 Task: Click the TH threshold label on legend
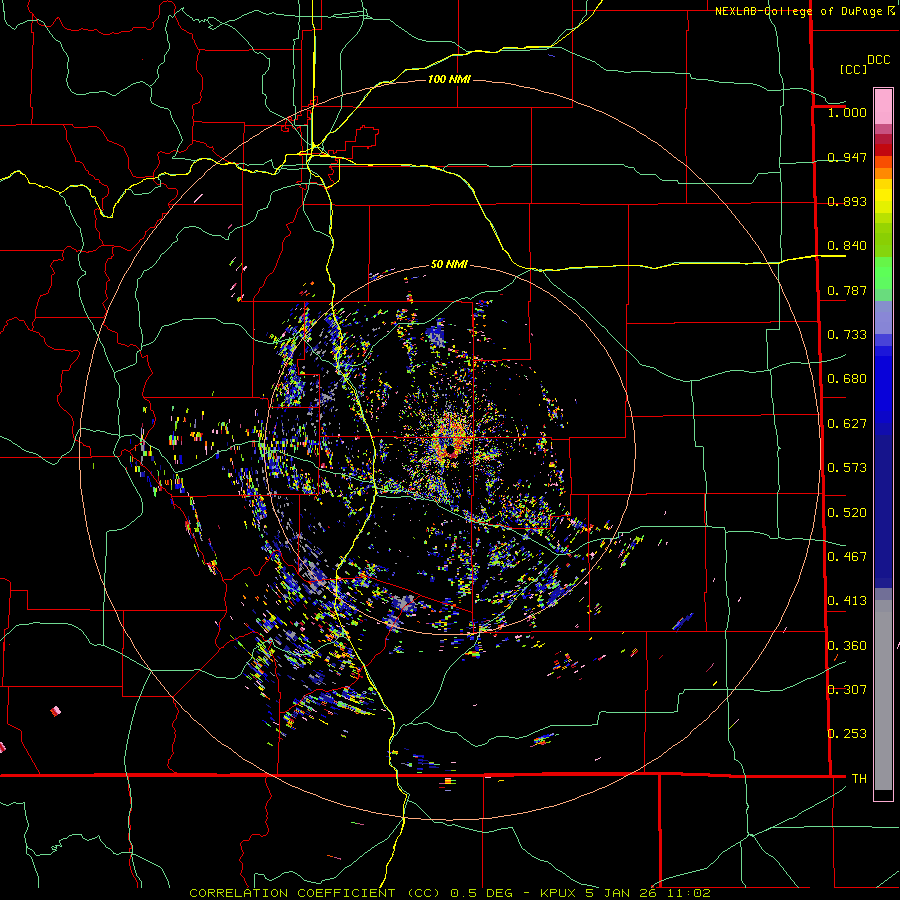tap(859, 778)
